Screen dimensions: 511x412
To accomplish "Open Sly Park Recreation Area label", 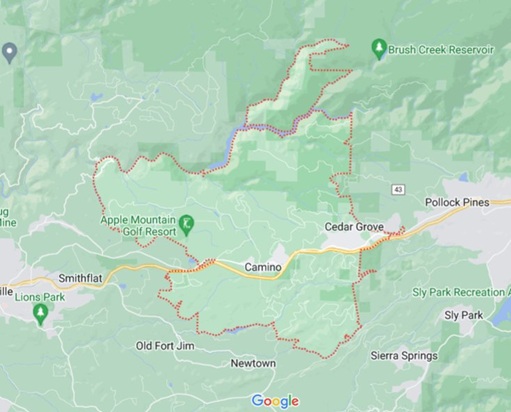I will coord(461,292).
